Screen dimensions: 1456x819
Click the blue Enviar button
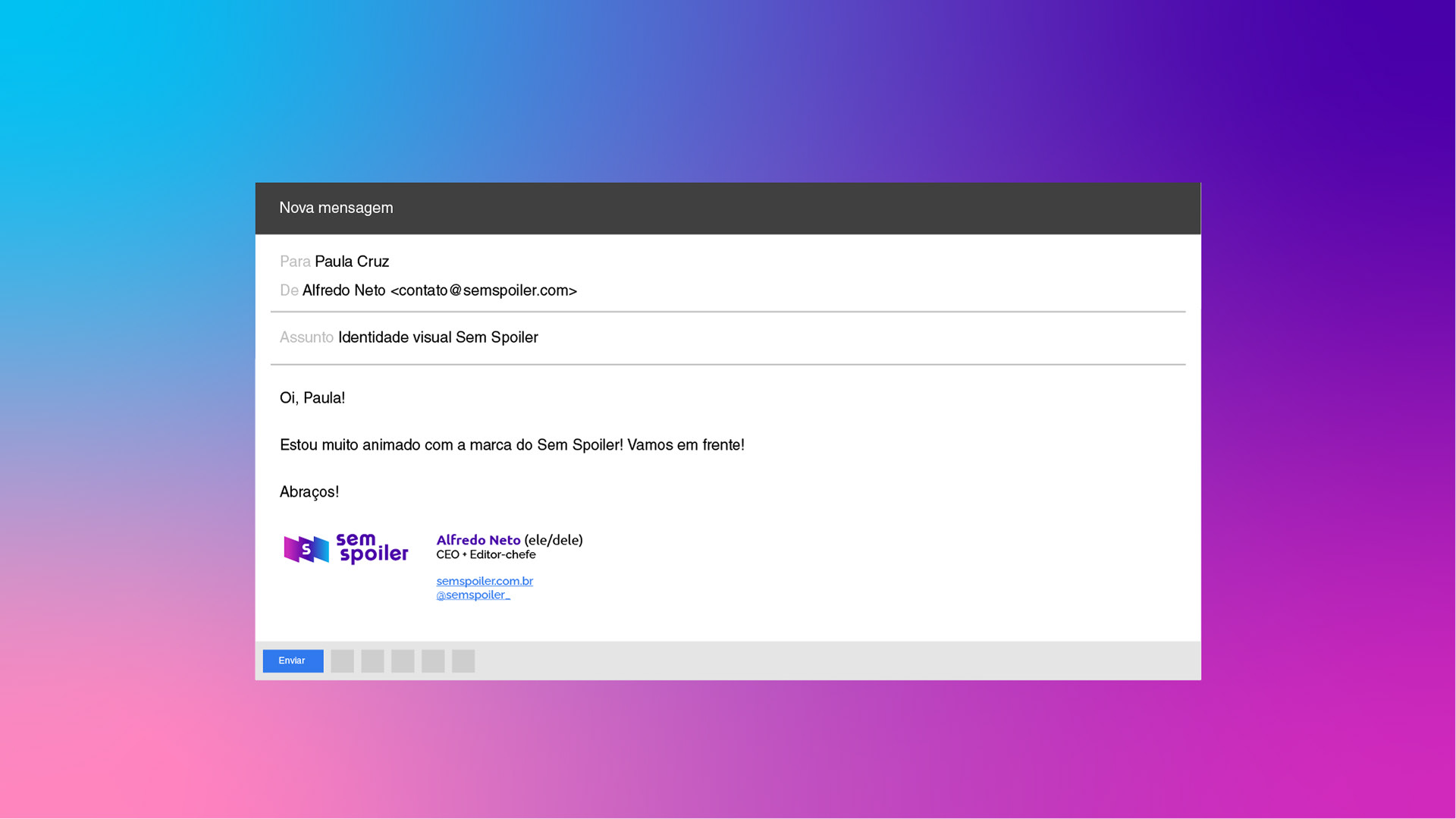[293, 661]
